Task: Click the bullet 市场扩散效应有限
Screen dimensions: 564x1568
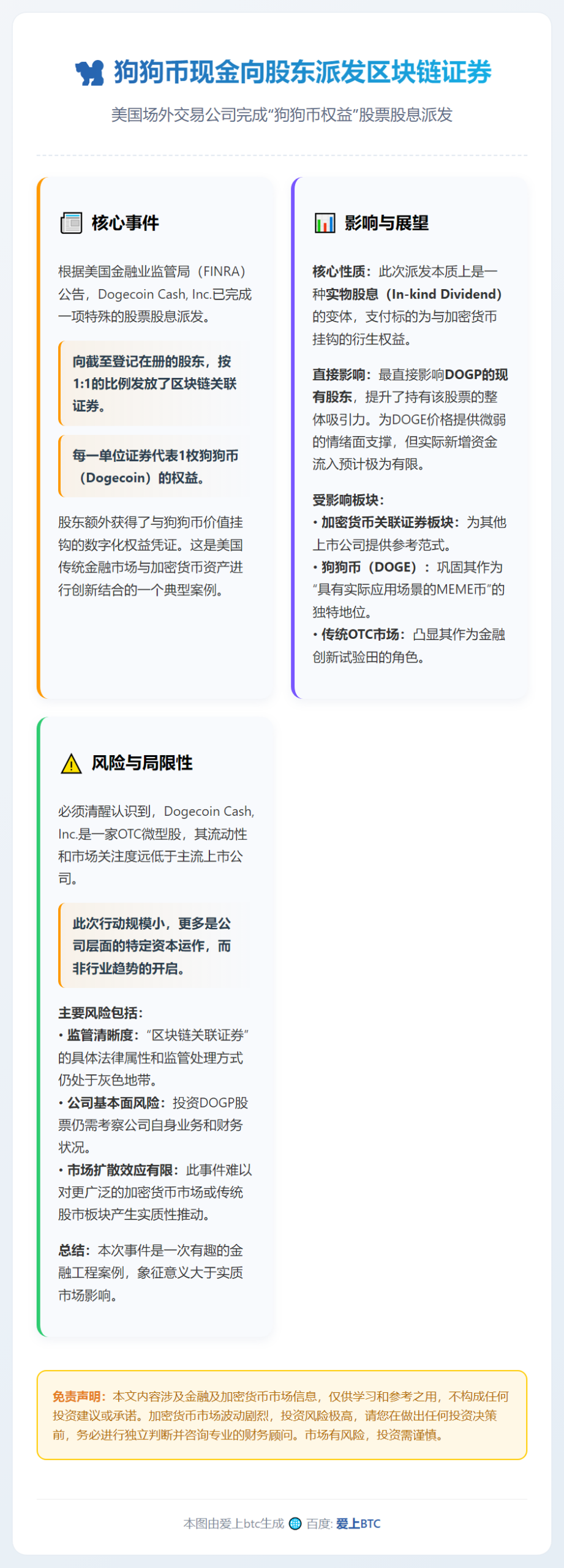Action: click(155, 1192)
